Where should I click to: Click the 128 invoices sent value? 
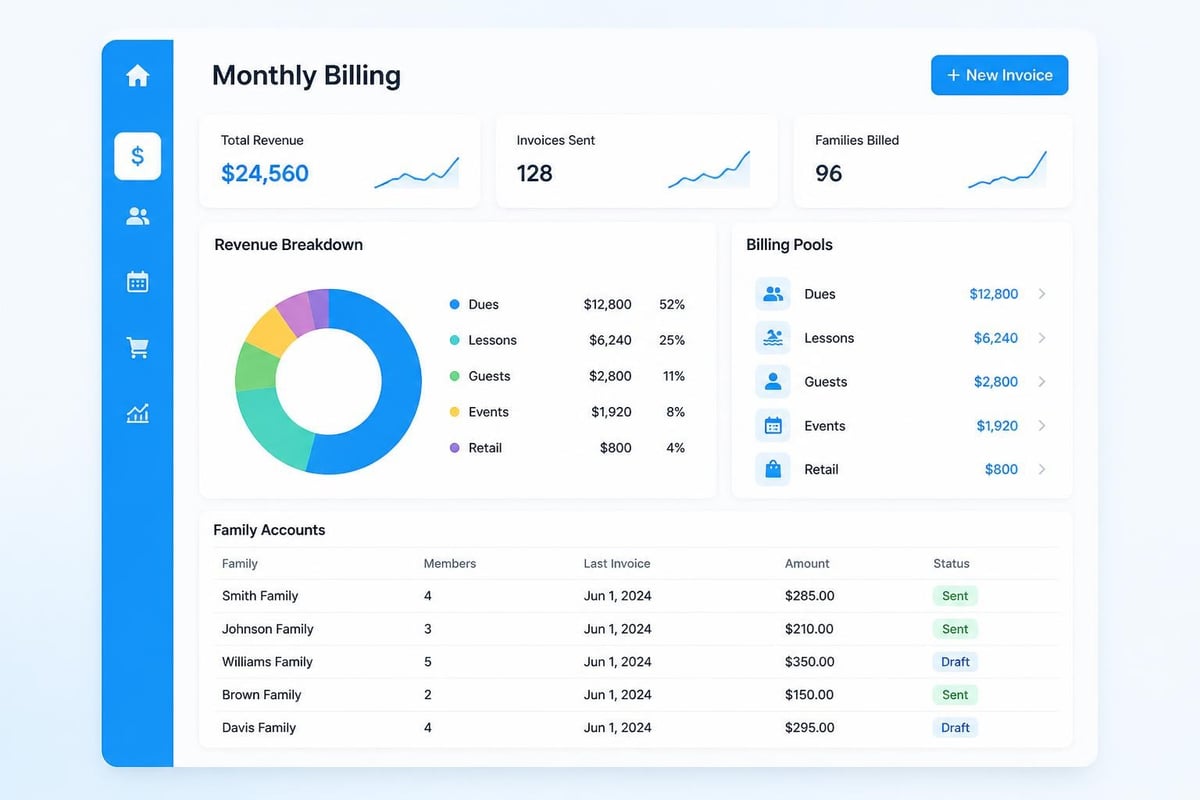[534, 173]
